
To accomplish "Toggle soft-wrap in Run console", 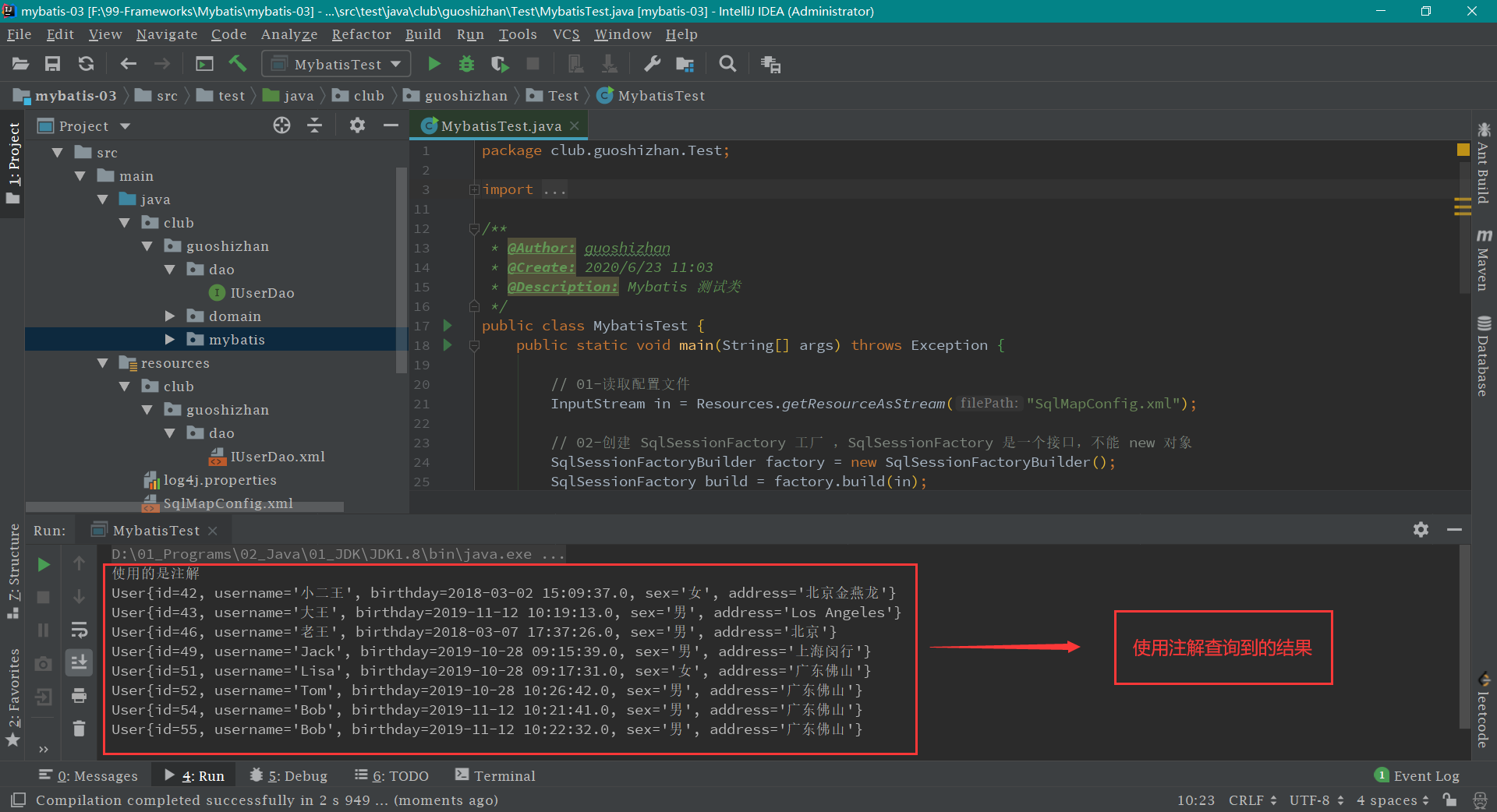I will (x=79, y=630).
